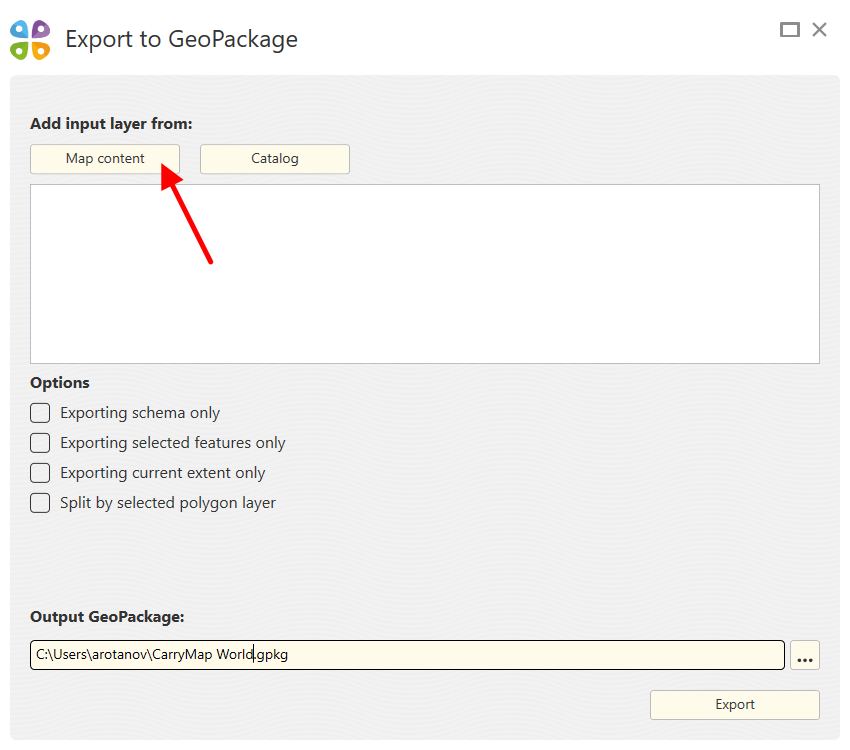Tick the Exporting selected features only checkbox

click(40, 443)
